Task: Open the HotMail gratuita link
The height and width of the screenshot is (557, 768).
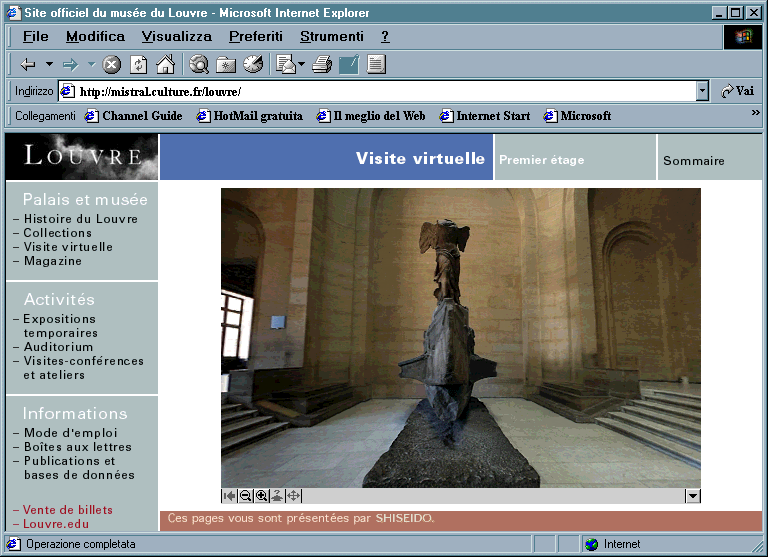Action: 249,116
